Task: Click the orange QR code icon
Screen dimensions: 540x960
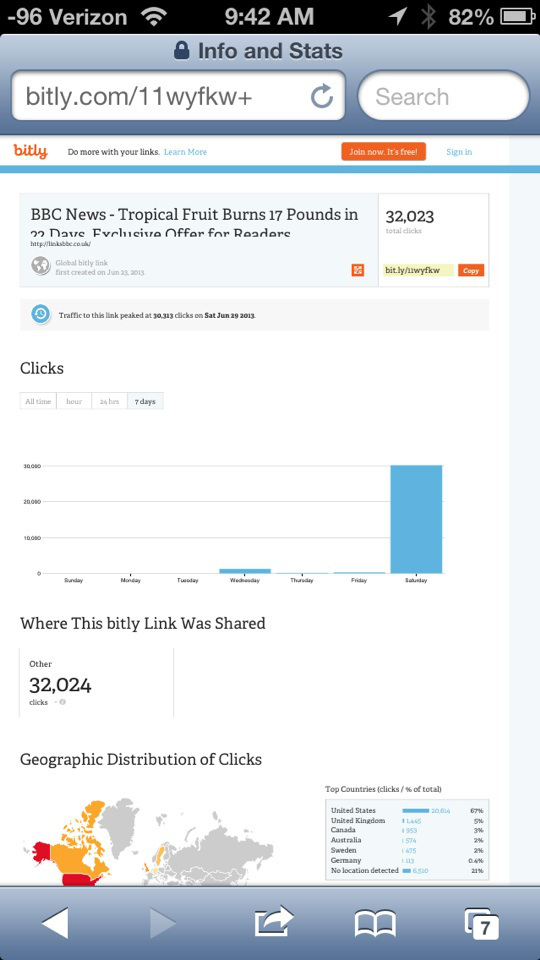Action: [x=358, y=270]
